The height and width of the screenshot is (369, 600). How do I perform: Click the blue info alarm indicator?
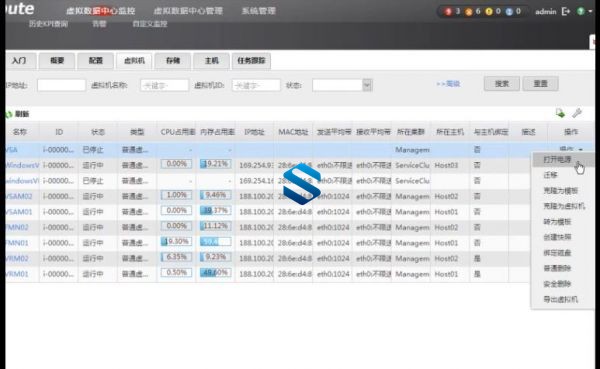[x=509, y=11]
